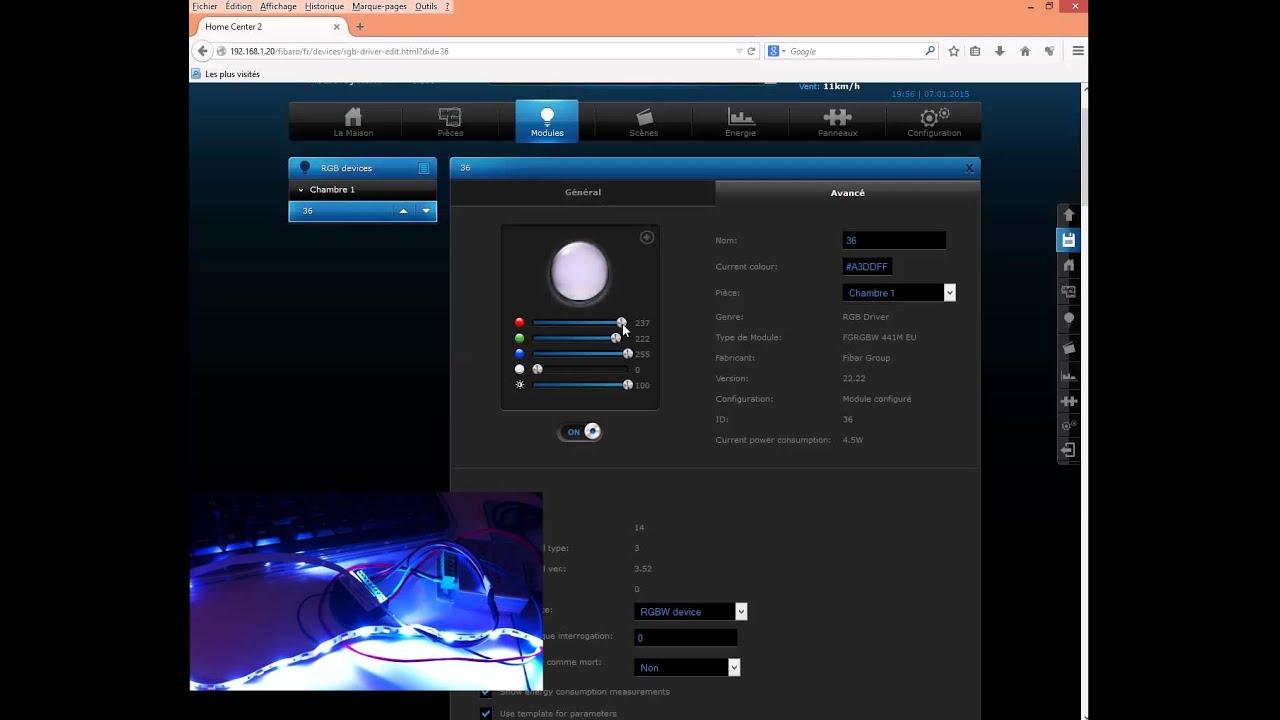The height and width of the screenshot is (720, 1280).
Task: Go back in browser history
Action: click(203, 51)
